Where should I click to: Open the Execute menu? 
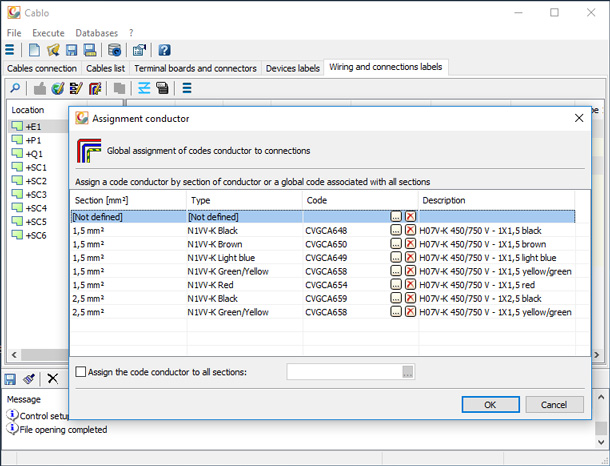coord(48,33)
